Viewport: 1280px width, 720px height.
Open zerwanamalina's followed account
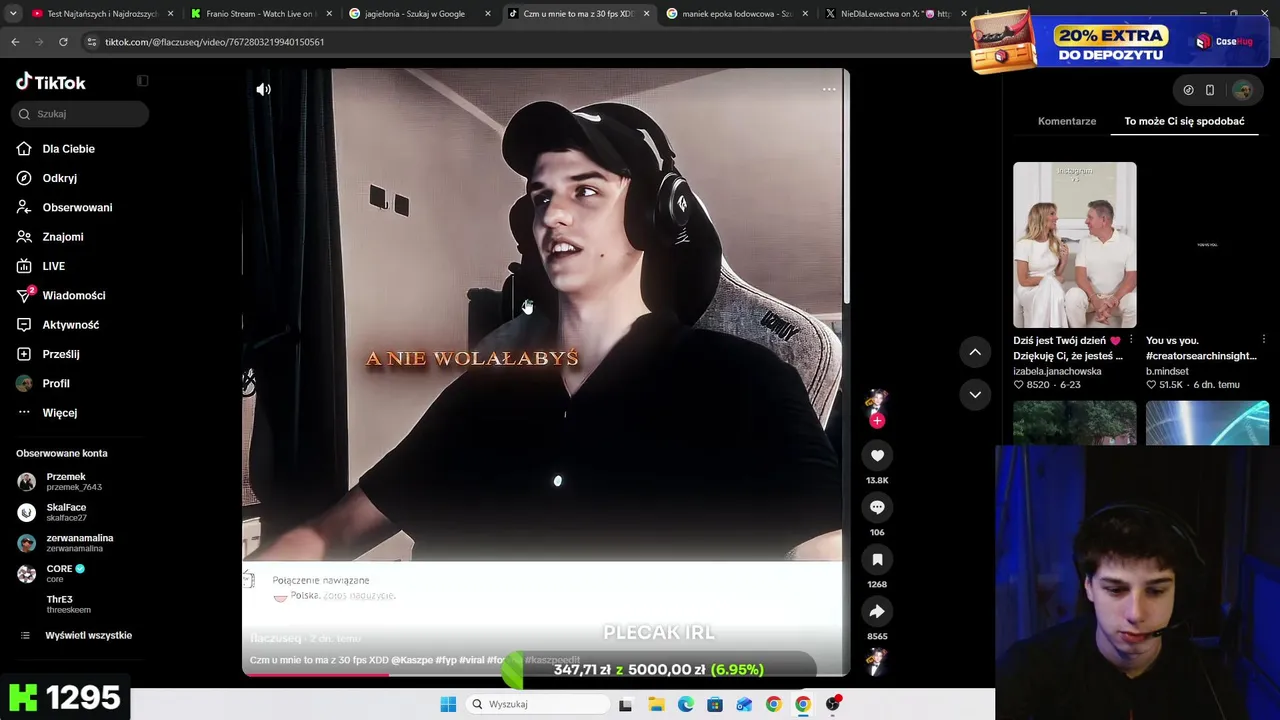pyautogui.click(x=79, y=543)
